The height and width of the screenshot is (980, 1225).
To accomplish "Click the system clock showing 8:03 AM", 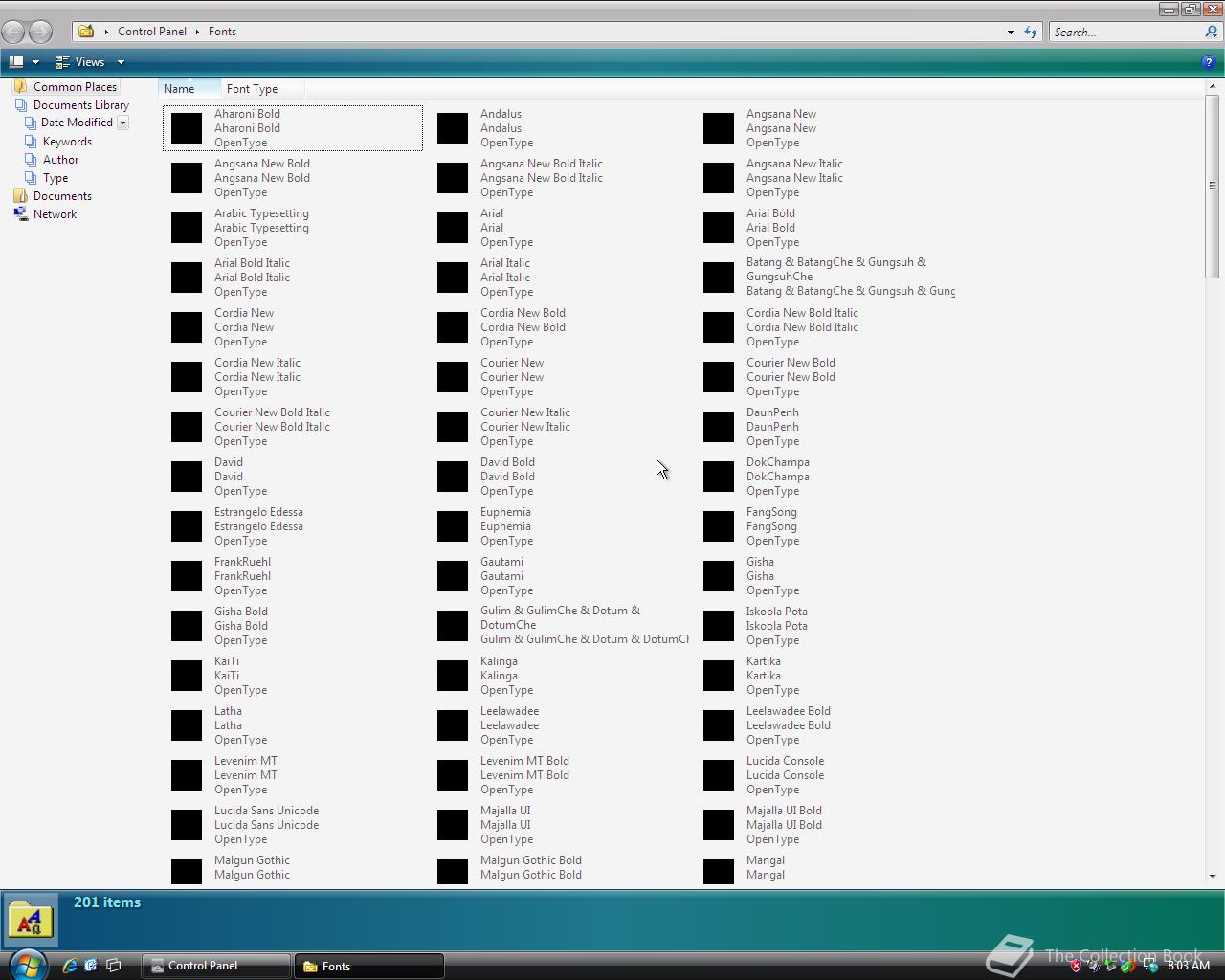I will click(x=1189, y=966).
